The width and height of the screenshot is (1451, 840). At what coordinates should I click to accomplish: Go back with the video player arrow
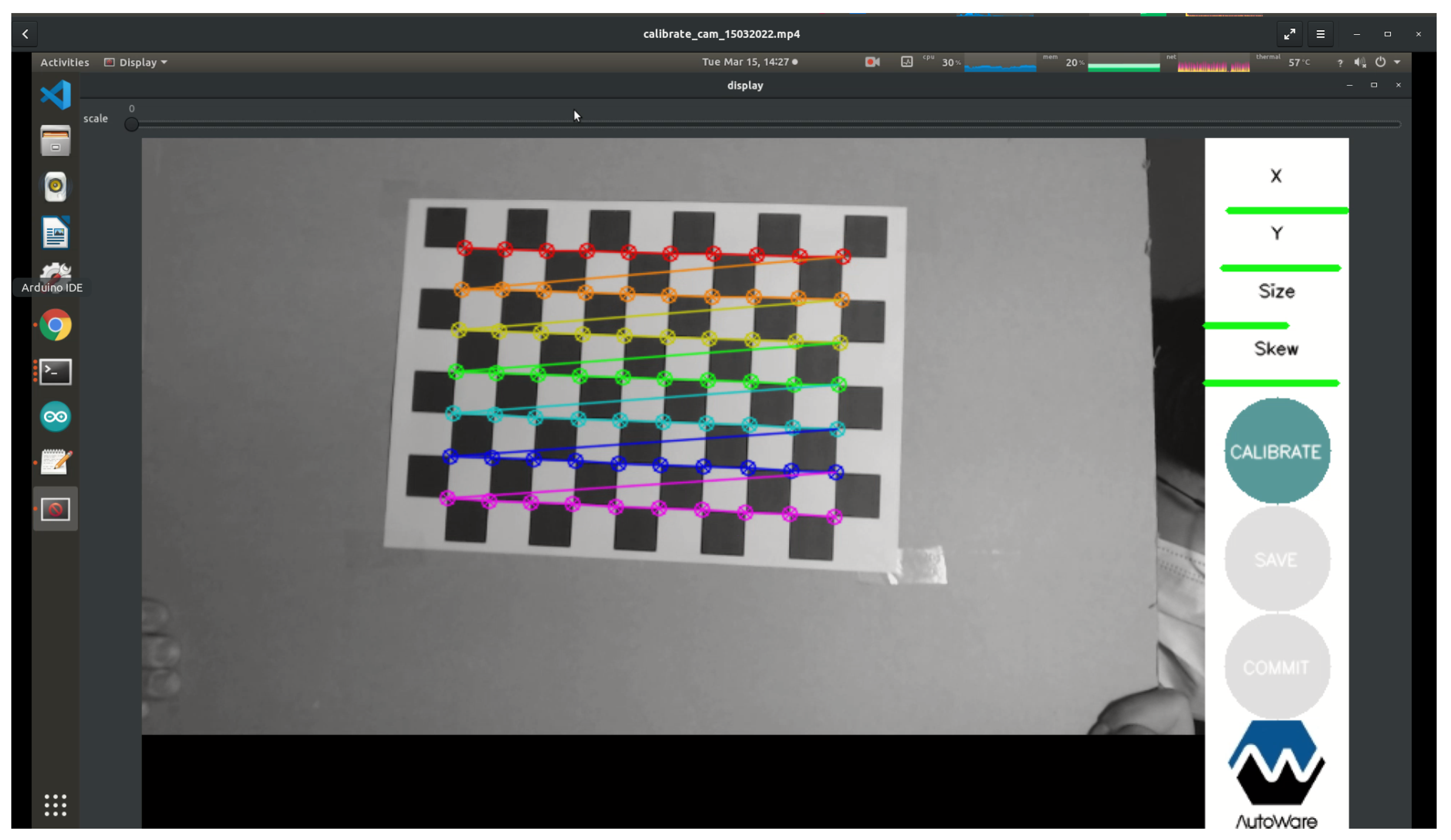pyautogui.click(x=25, y=34)
